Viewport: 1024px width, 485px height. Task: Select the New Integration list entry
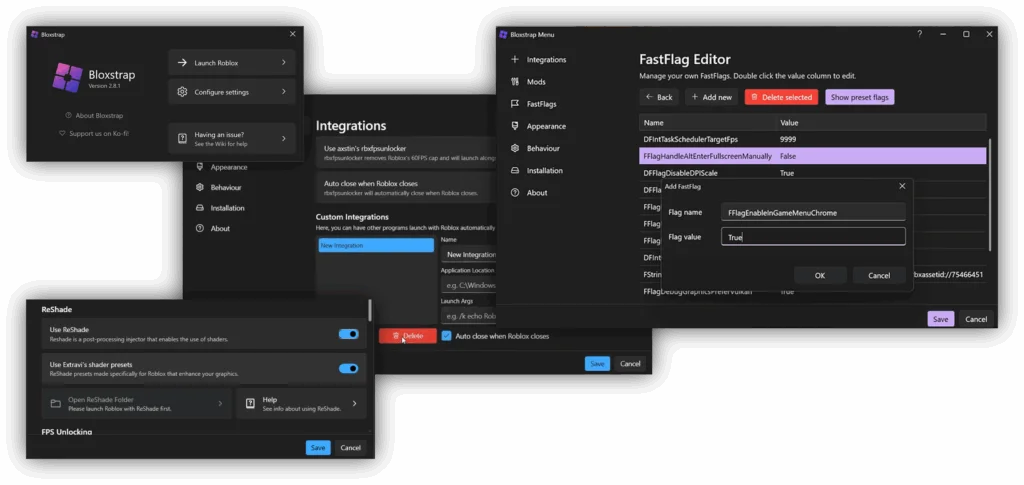[376, 245]
